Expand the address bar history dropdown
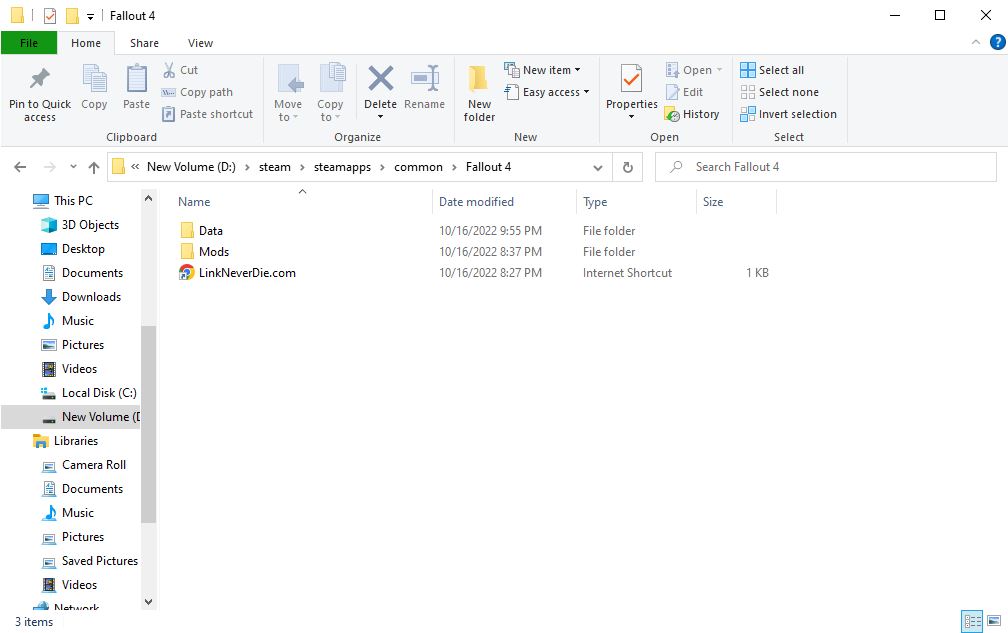The image size is (1008, 633). (597, 167)
